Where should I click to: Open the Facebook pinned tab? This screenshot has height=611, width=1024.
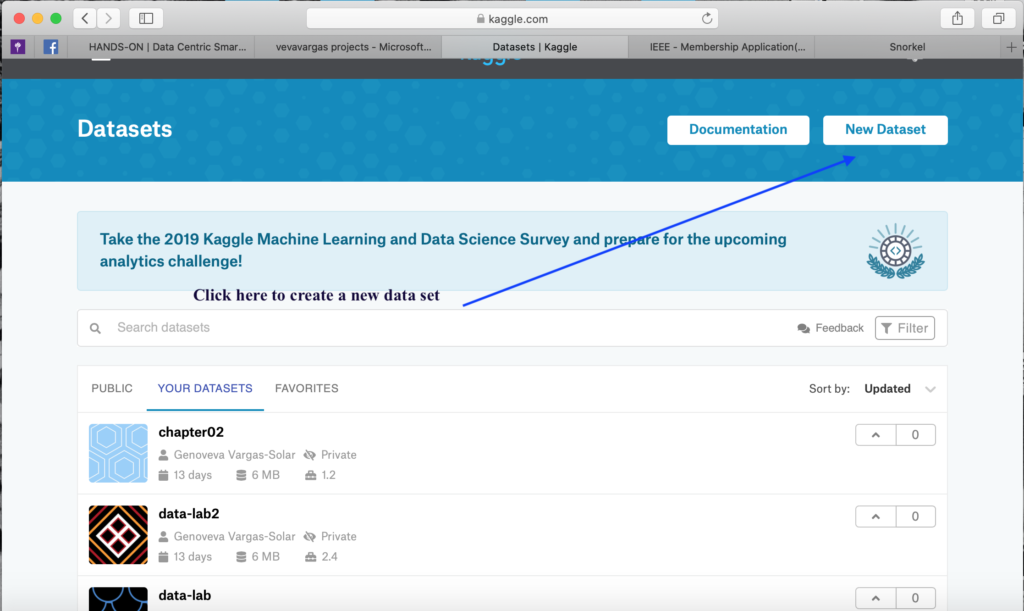tap(50, 47)
